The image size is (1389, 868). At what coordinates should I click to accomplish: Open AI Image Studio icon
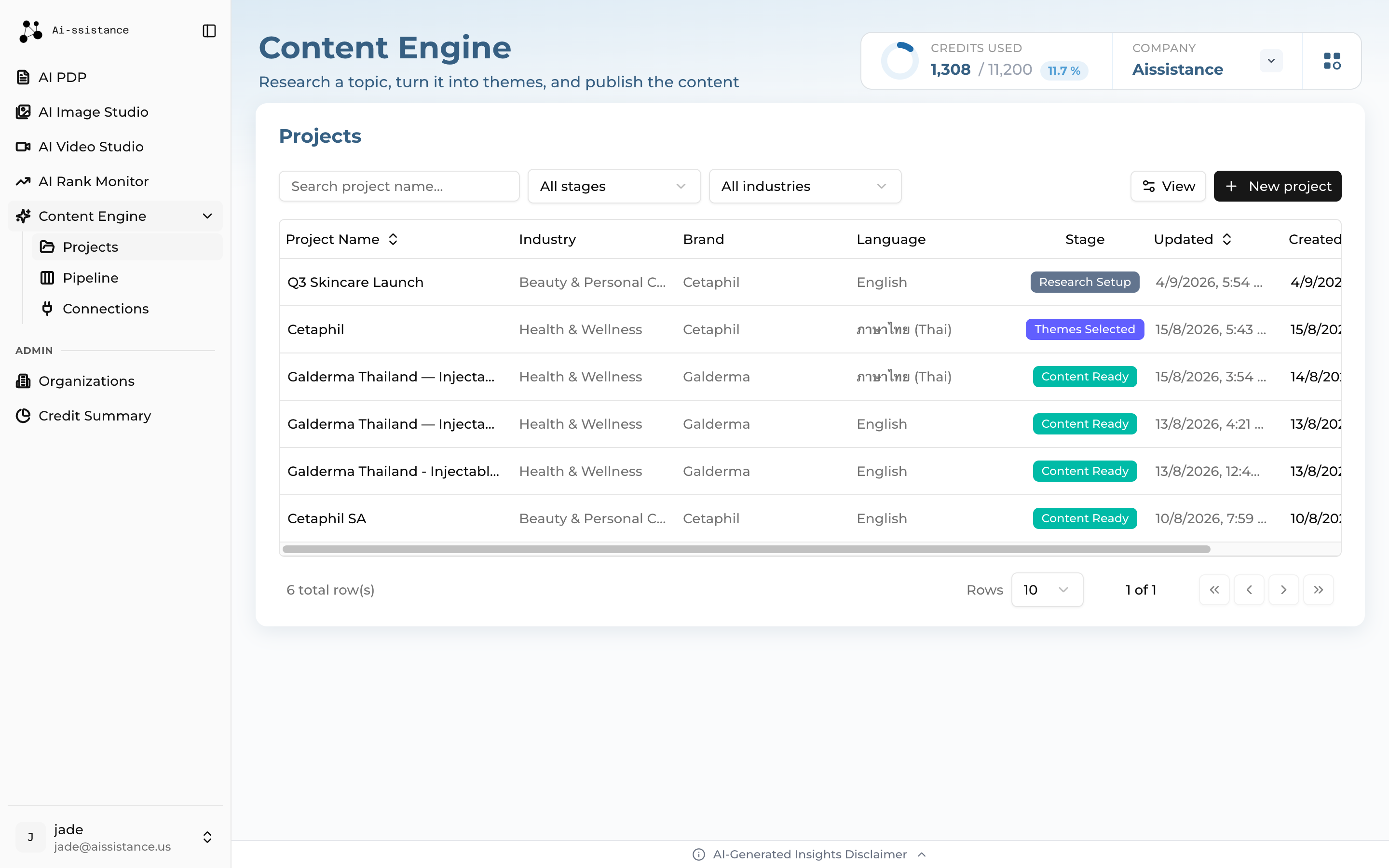[23, 112]
